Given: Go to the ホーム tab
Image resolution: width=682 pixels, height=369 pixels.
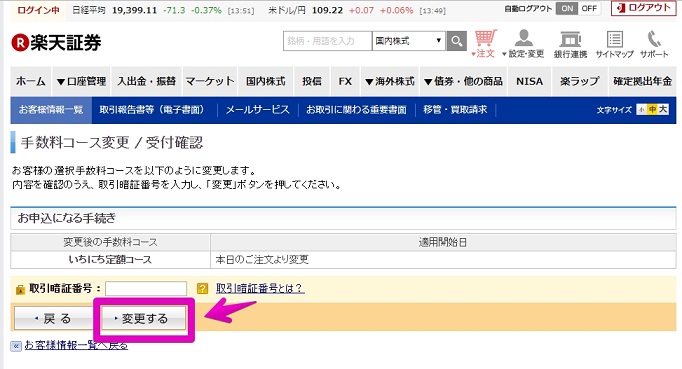Looking at the screenshot, I should point(30,81).
